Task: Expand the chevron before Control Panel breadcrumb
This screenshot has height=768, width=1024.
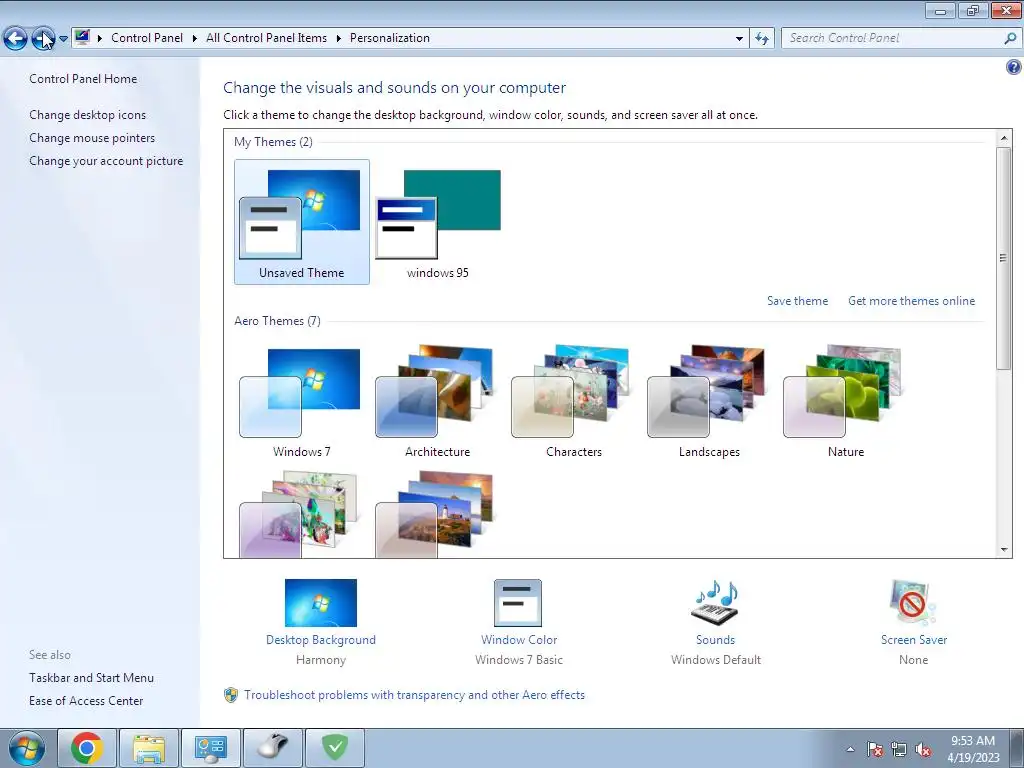Action: tap(100, 38)
